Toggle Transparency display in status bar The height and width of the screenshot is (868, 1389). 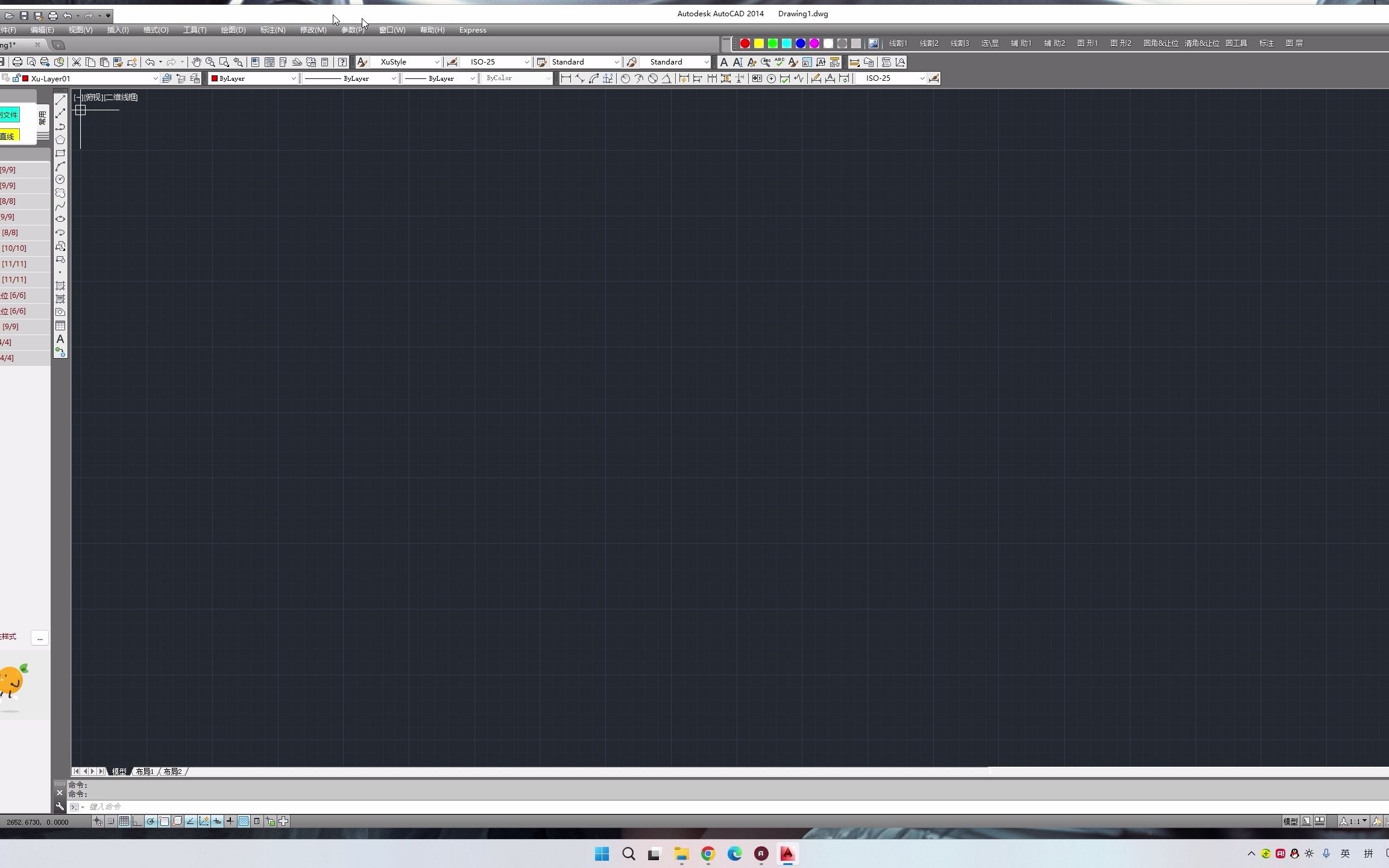[244, 821]
